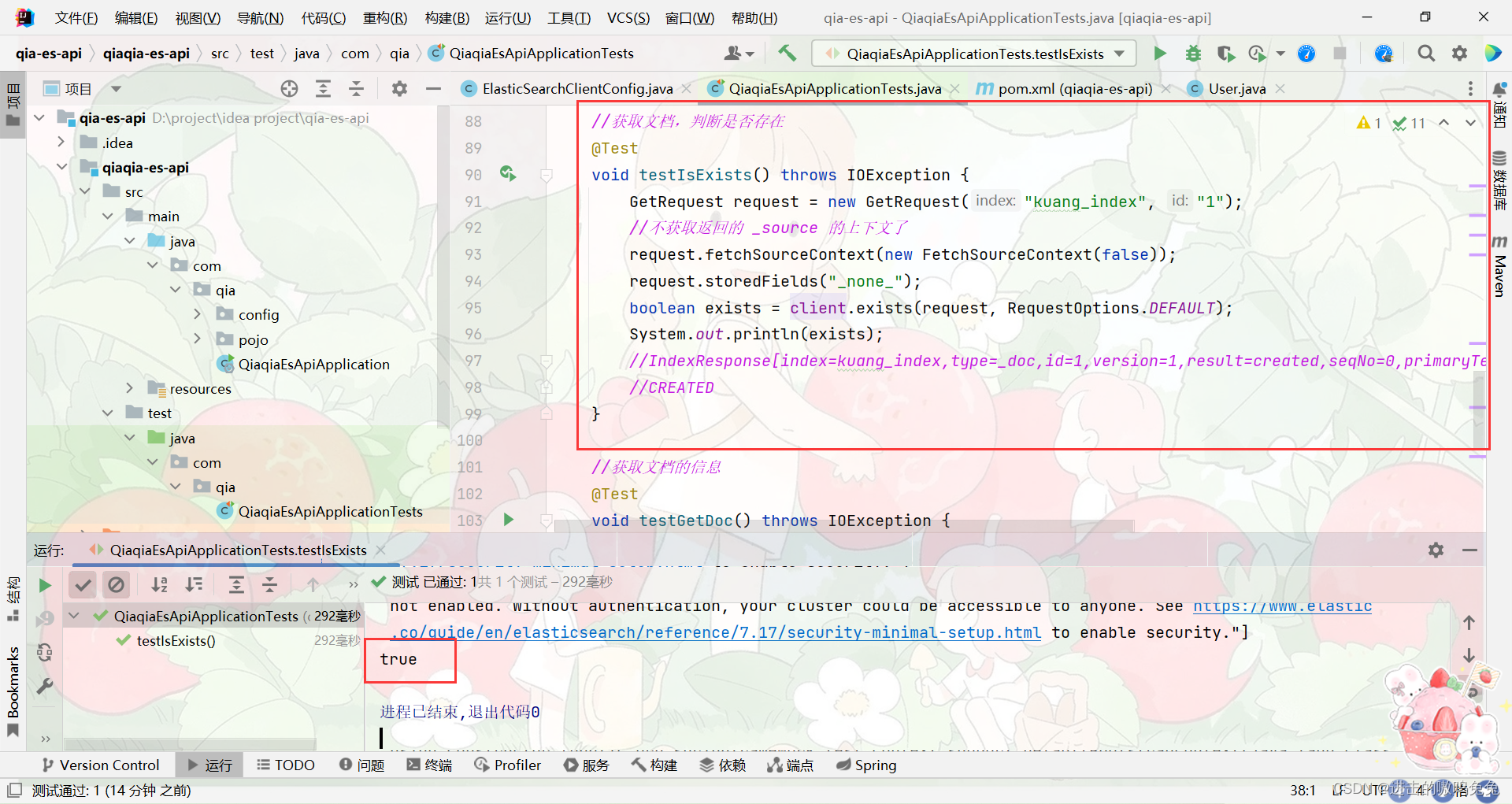Click the locate file crosshair icon in Project panel

point(289,89)
